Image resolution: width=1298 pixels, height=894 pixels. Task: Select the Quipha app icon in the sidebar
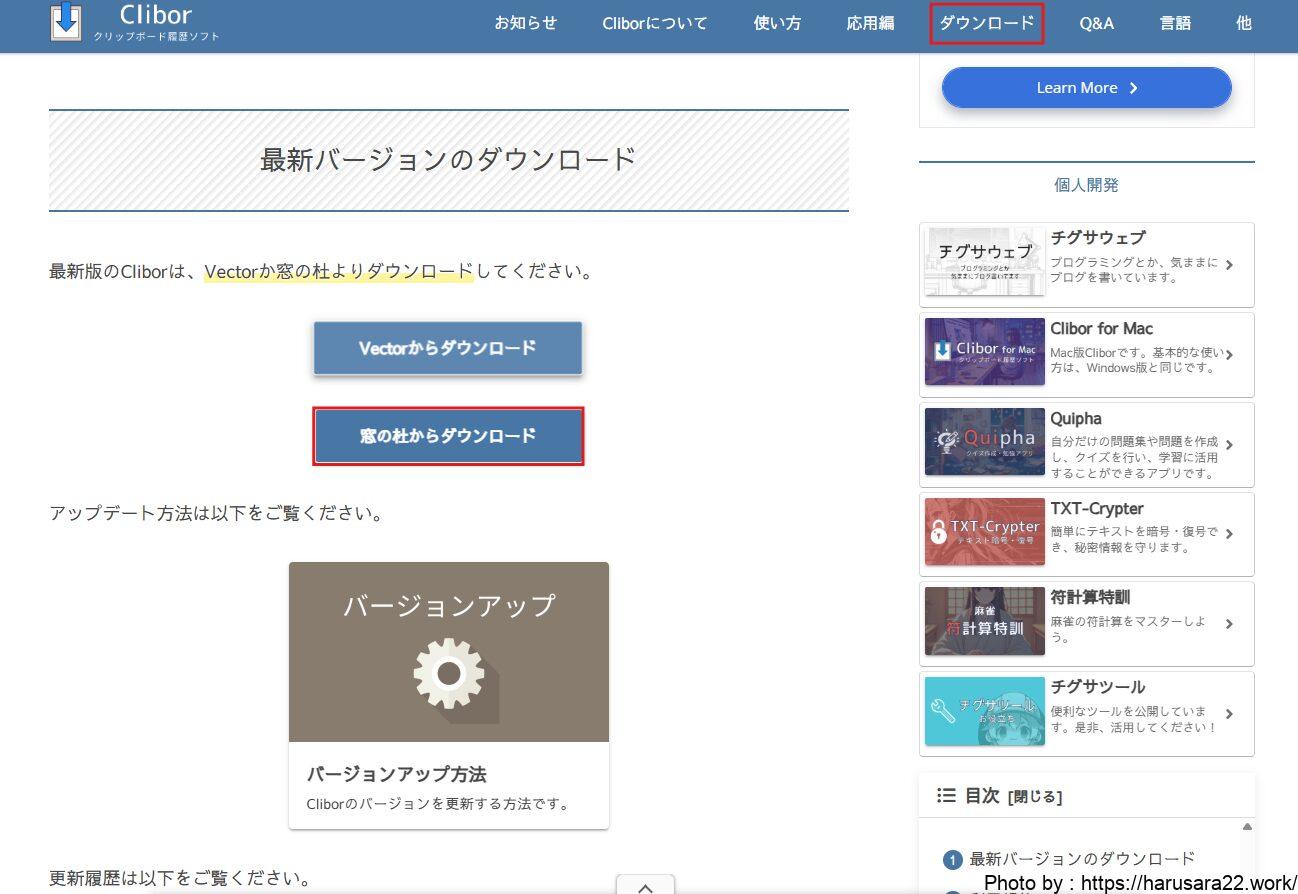(x=983, y=442)
